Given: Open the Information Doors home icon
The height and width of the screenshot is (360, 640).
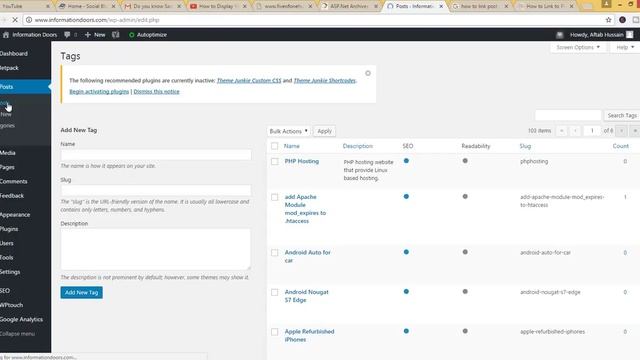Looking at the screenshot, I should click(6, 35).
